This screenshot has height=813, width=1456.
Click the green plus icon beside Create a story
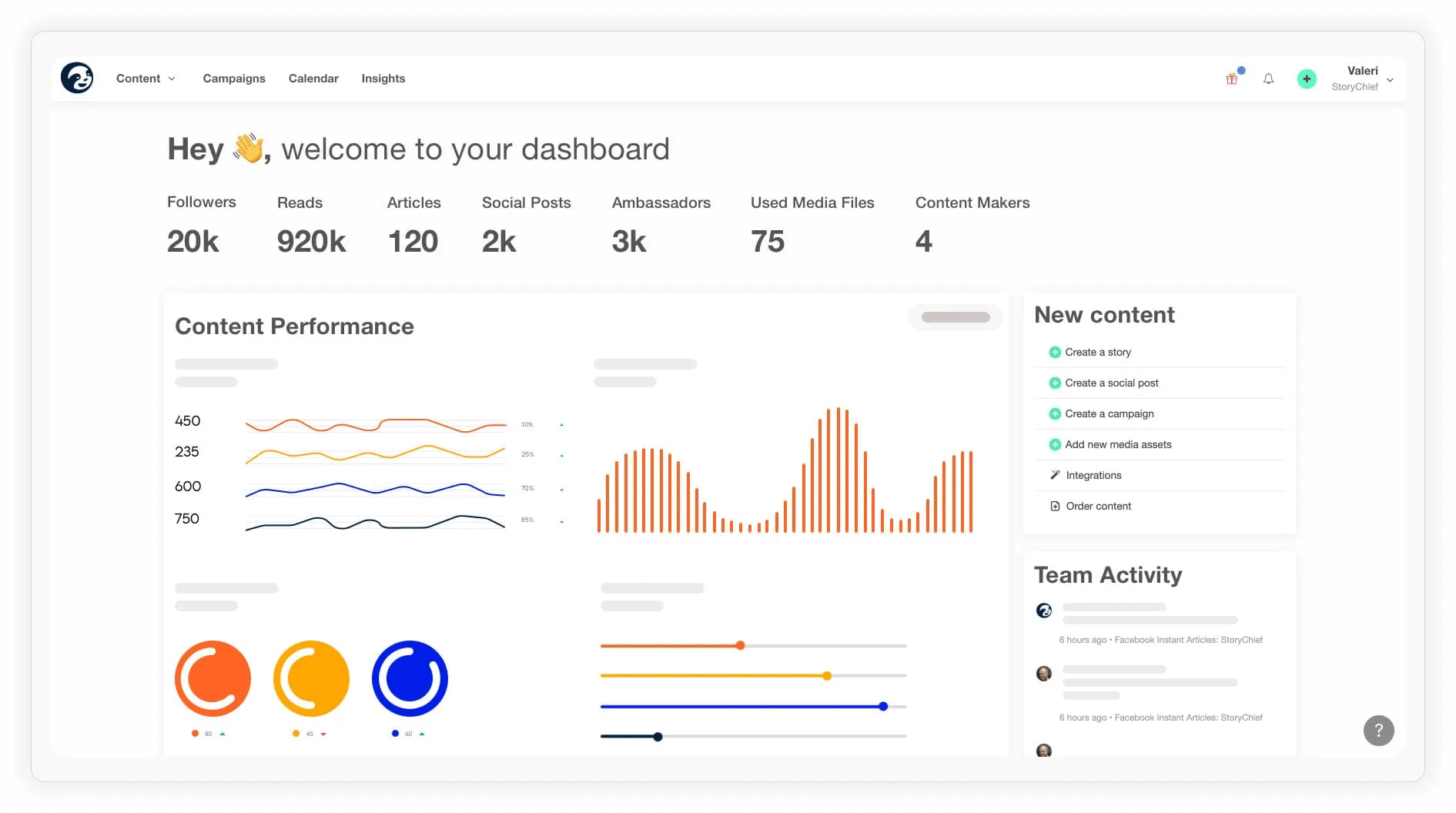click(x=1055, y=352)
